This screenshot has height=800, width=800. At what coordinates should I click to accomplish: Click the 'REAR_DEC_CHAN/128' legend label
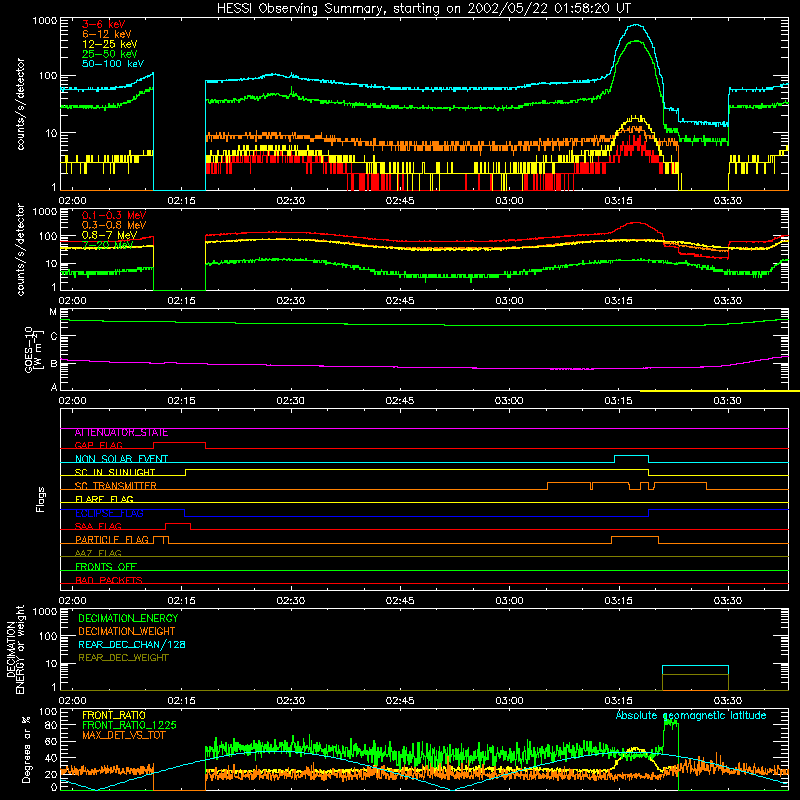pyautogui.click(x=132, y=644)
